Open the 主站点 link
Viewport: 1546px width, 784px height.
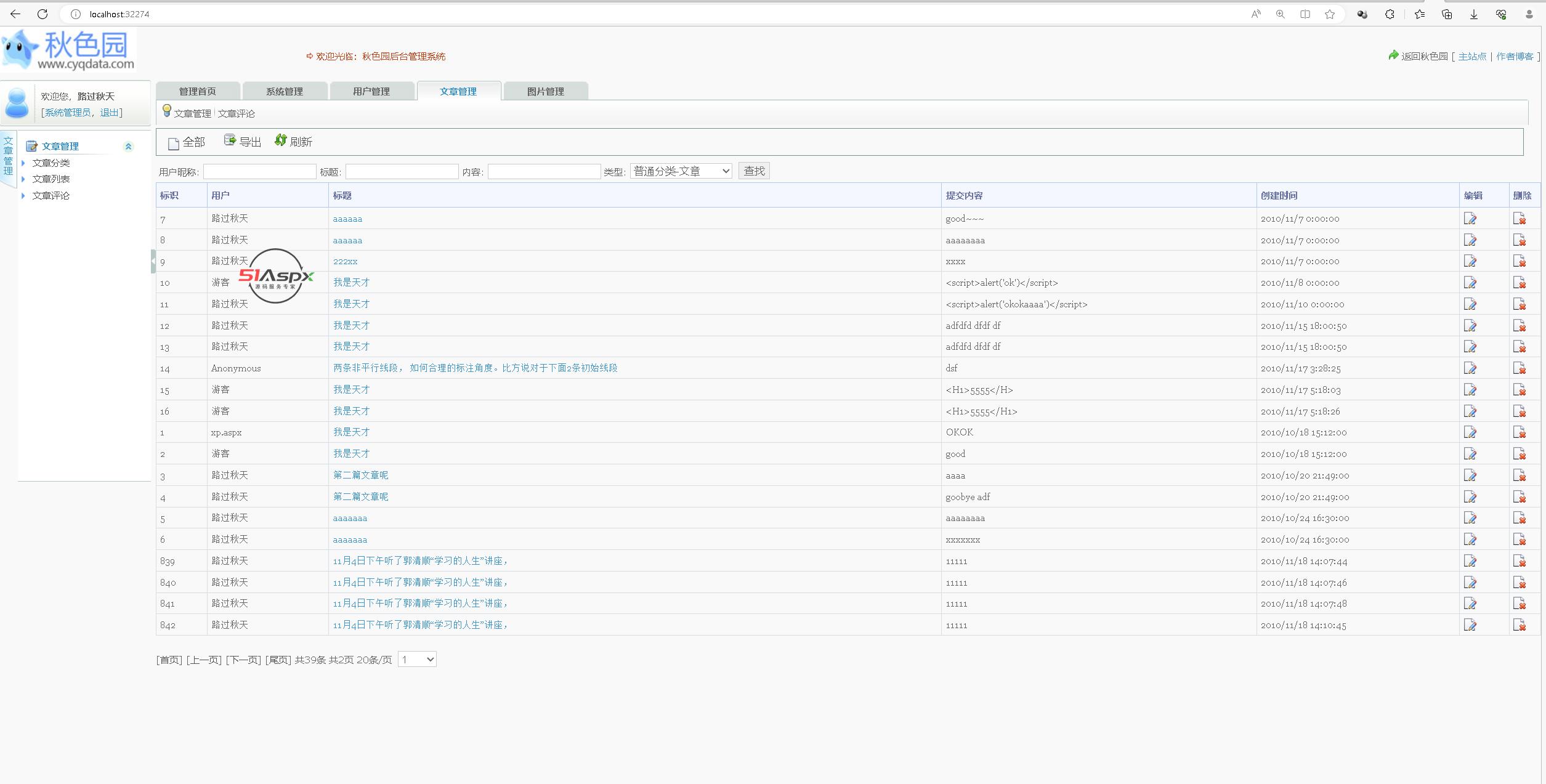click(1472, 57)
